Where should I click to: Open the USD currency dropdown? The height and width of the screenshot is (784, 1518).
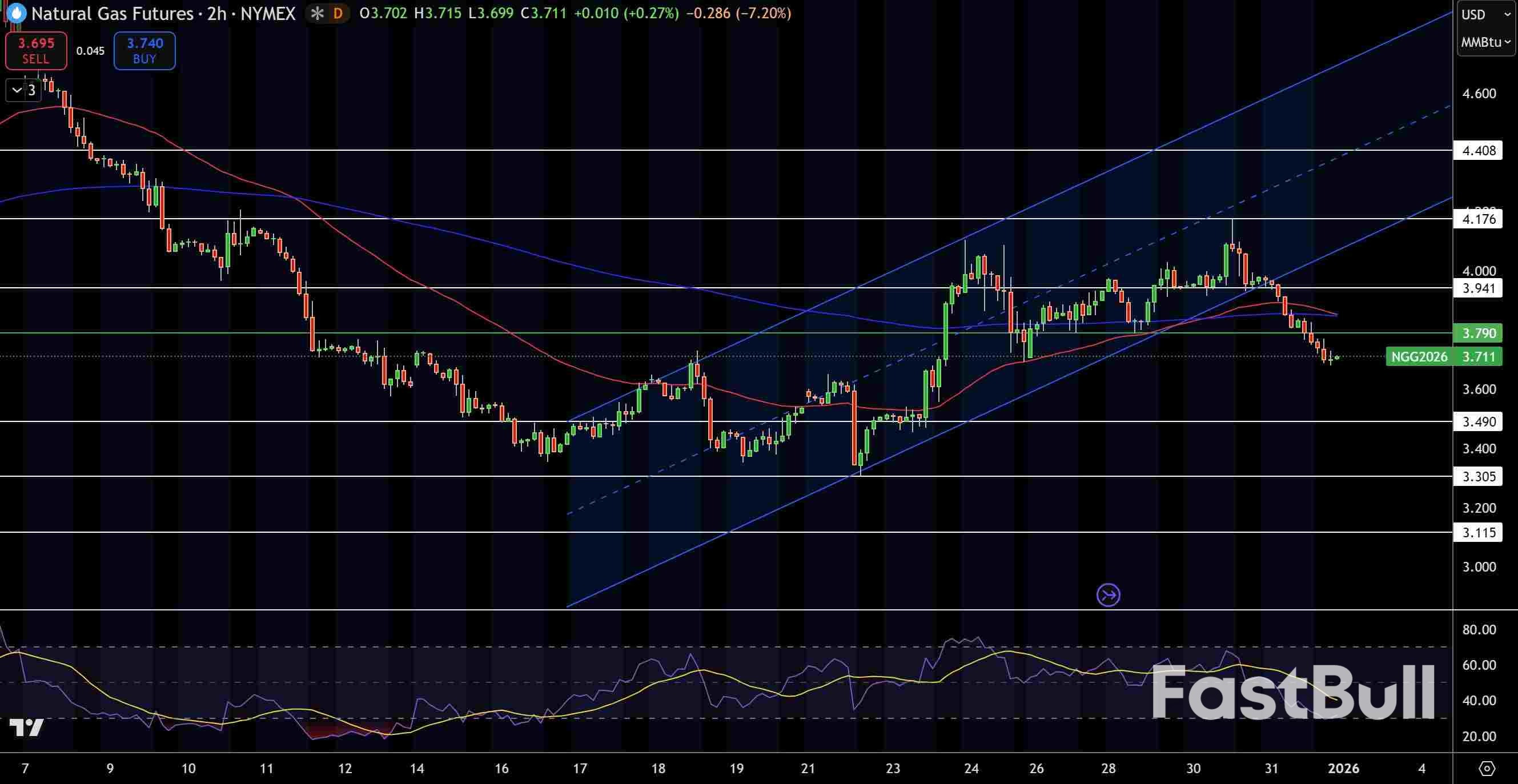[1485, 15]
